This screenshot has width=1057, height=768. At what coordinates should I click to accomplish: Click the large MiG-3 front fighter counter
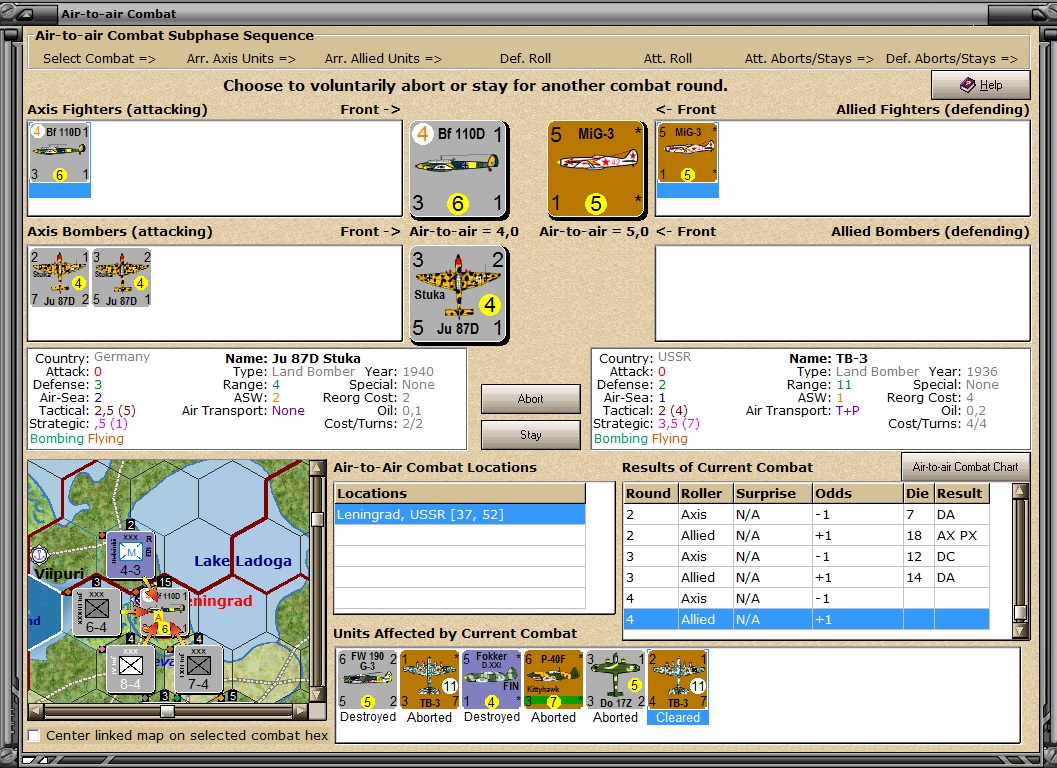(x=596, y=169)
